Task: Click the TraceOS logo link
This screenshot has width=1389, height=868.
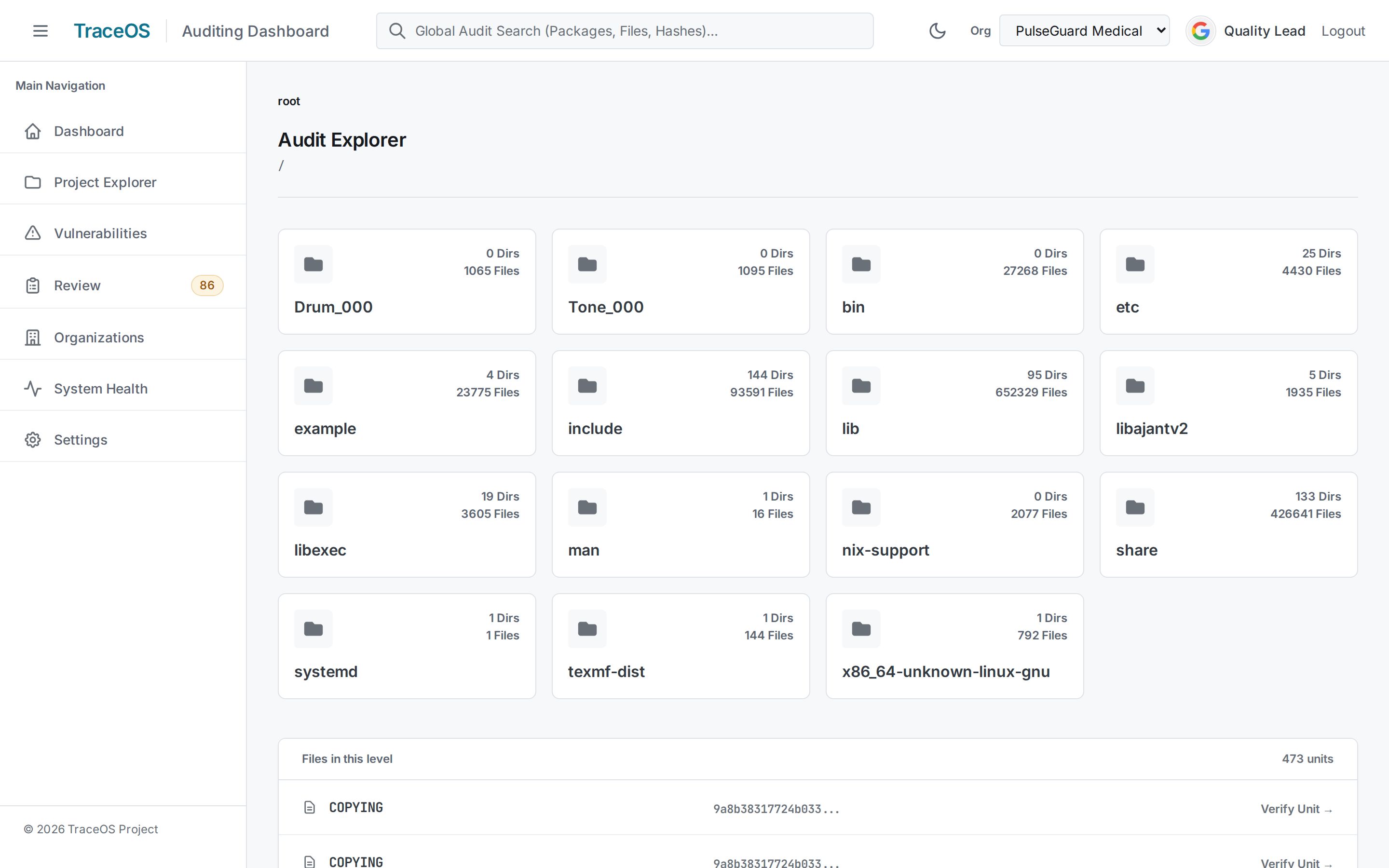Action: [112, 31]
